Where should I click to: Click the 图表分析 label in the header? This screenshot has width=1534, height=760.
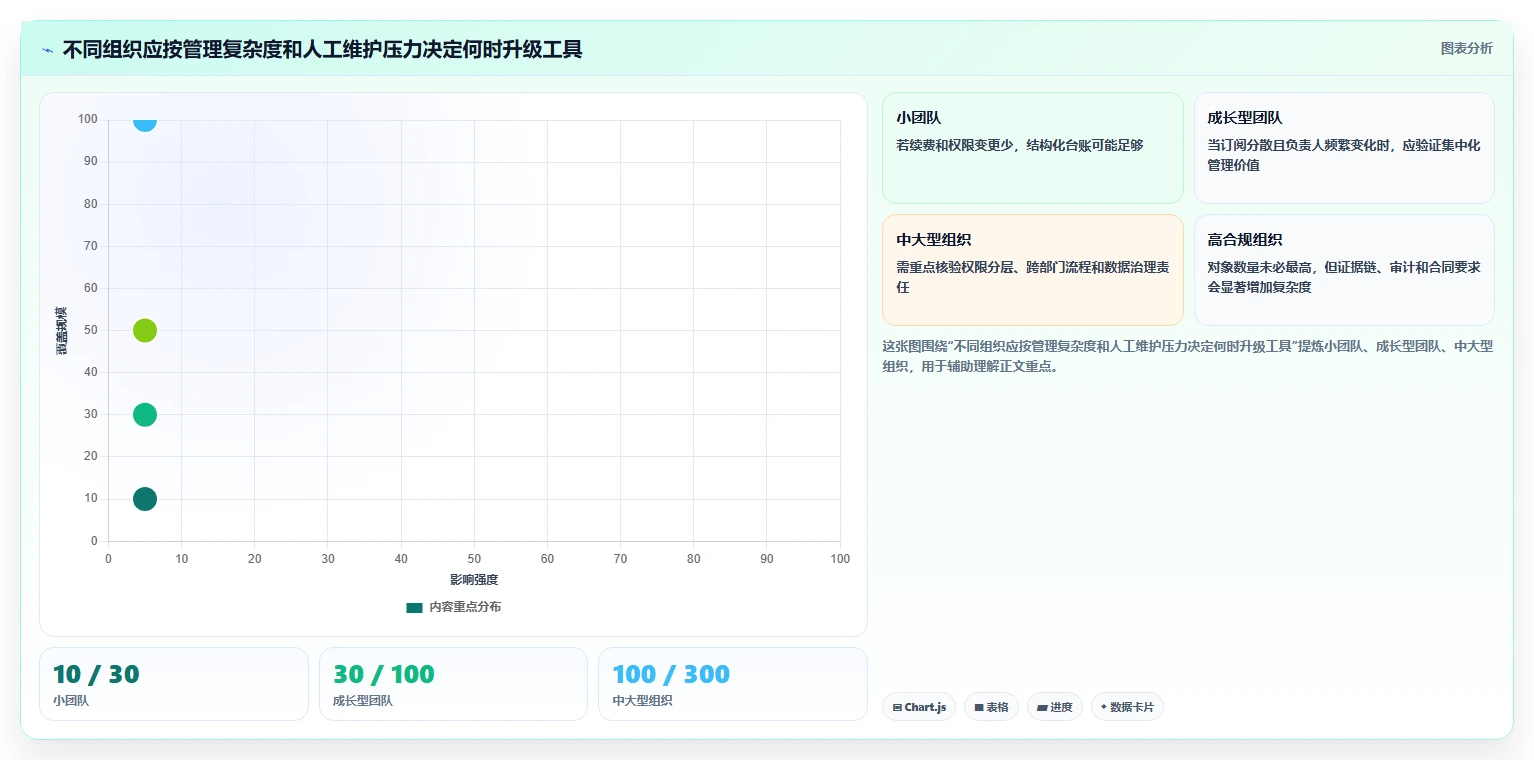pos(1466,49)
